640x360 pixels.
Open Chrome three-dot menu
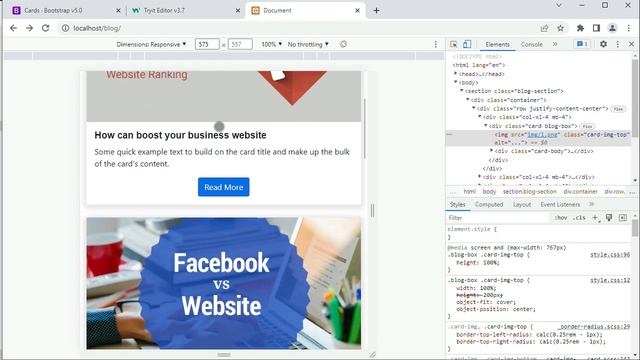click(629, 28)
